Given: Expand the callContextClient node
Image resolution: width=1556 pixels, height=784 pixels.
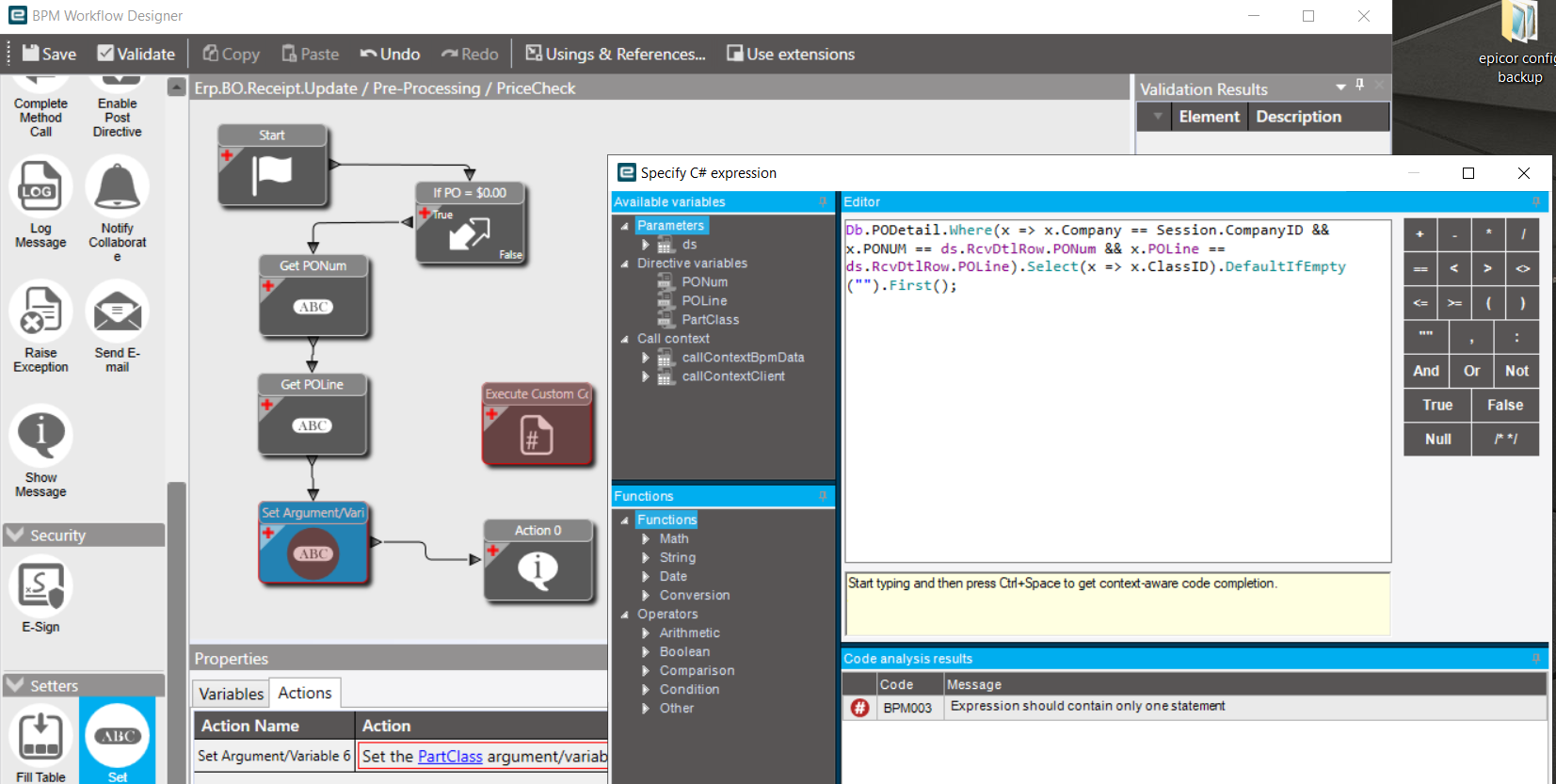Looking at the screenshot, I should point(646,376).
